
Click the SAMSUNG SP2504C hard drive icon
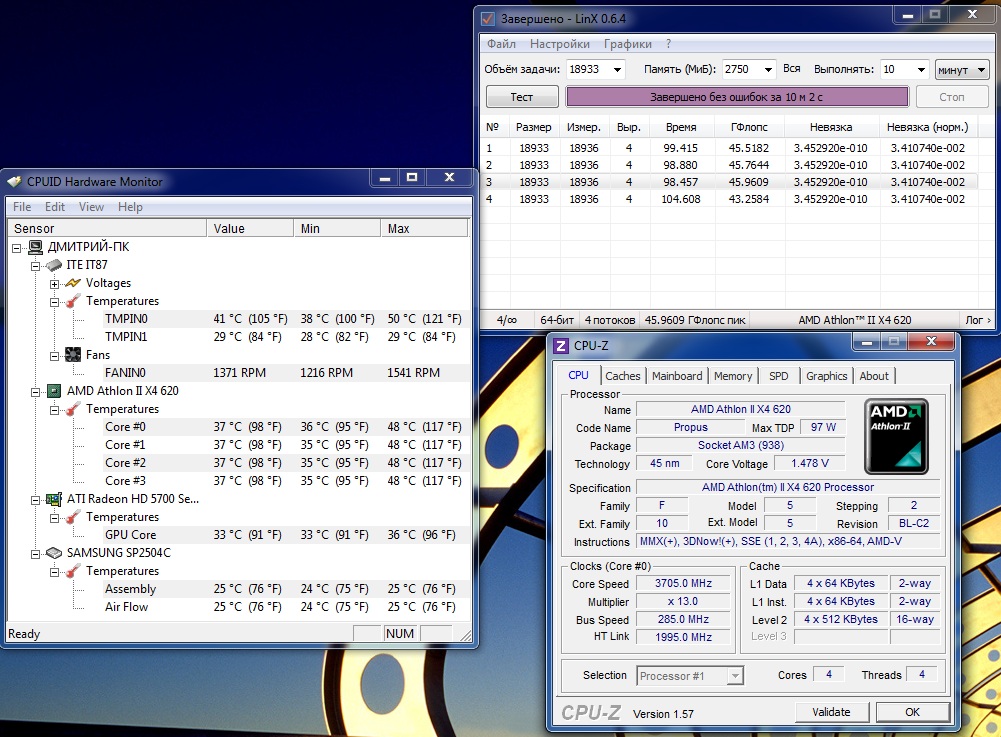coord(54,552)
